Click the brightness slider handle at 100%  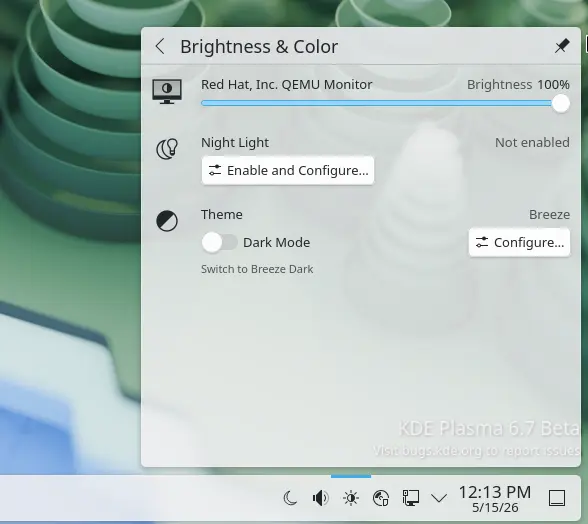(561, 104)
